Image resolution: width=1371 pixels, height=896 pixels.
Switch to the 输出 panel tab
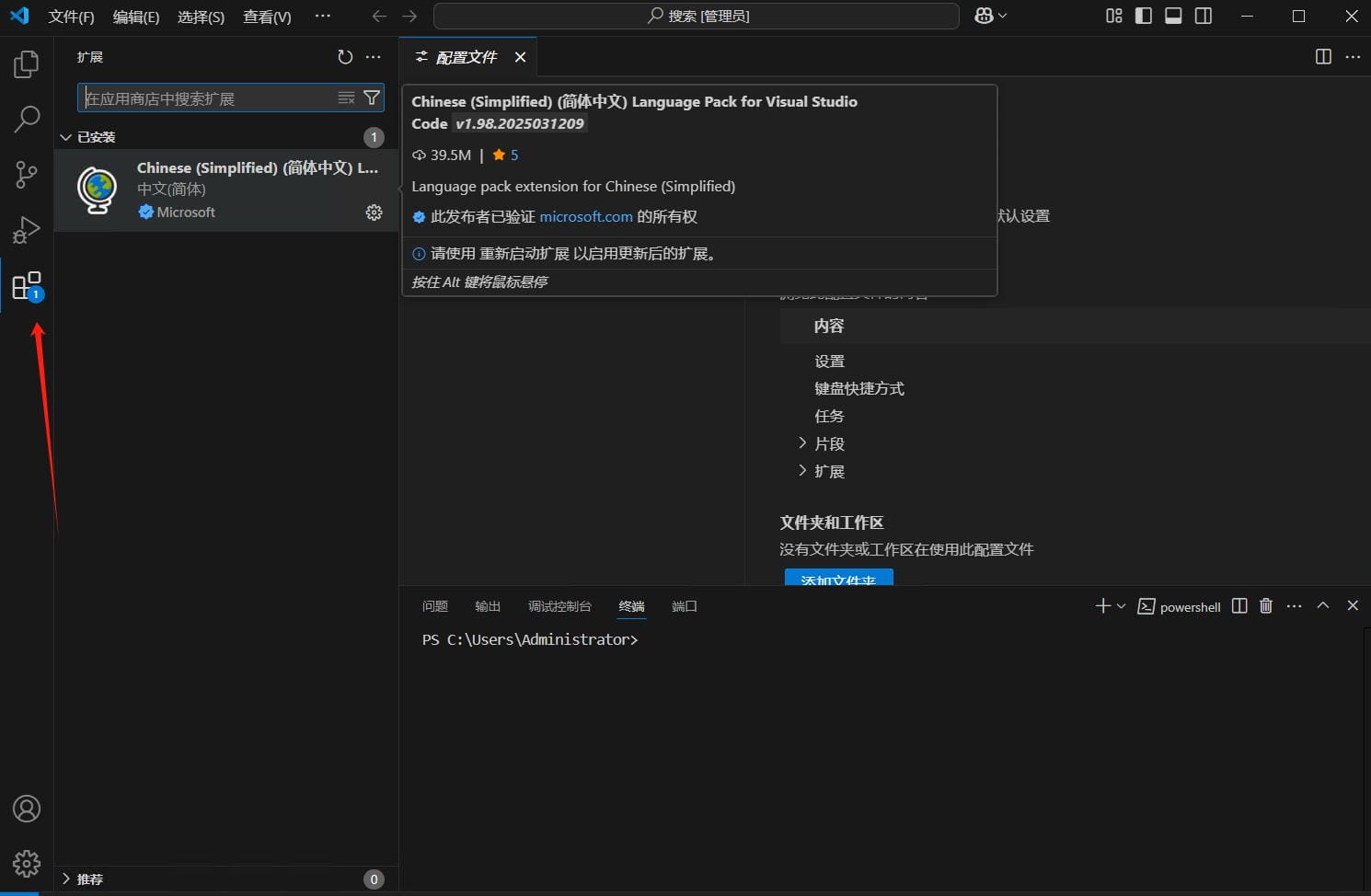(x=488, y=606)
